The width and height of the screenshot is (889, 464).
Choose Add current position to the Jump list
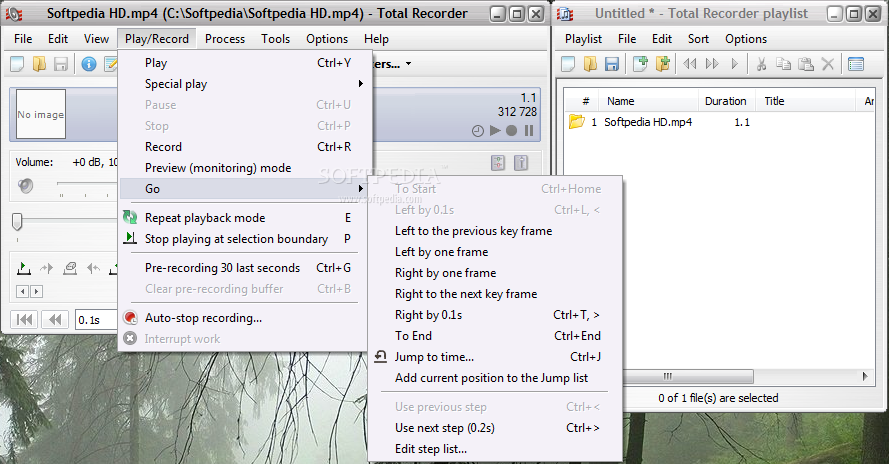[495, 378]
